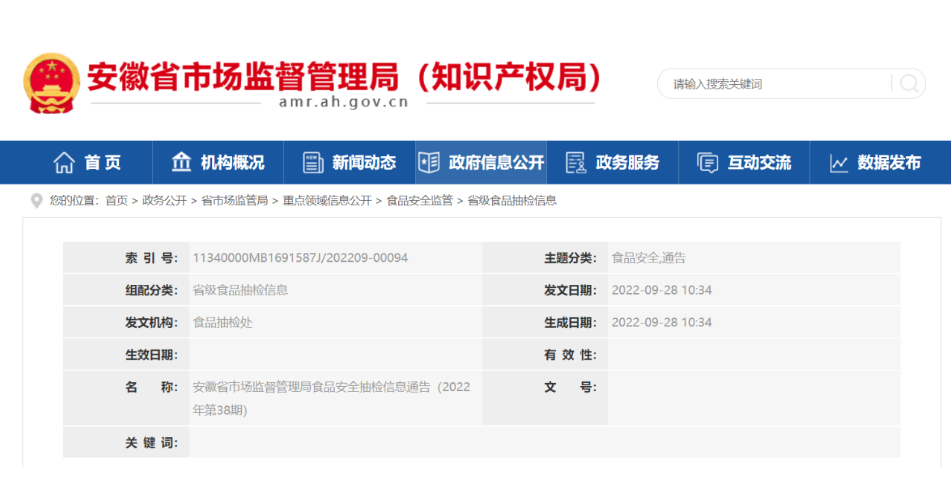This screenshot has height=503, width=951.
Task: Open the 机构概况 menu item
Action: 232,163
